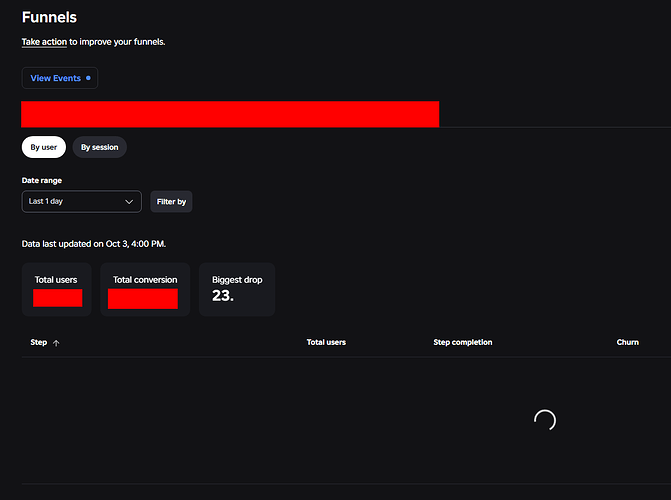The width and height of the screenshot is (671, 500).
Task: Open the View Events button
Action: click(59, 78)
